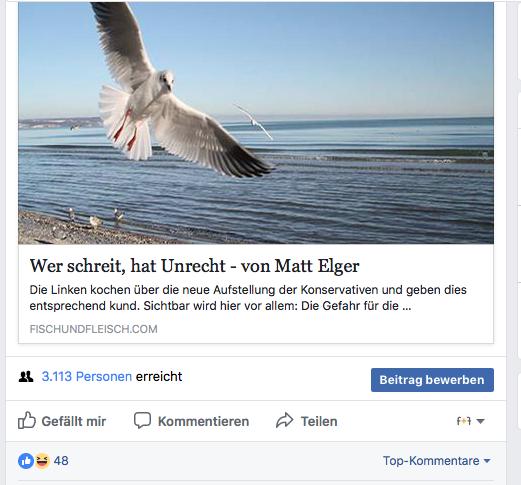Click the blue Like reaction icon
Viewport: 521px width, 485px height.
click(26, 461)
